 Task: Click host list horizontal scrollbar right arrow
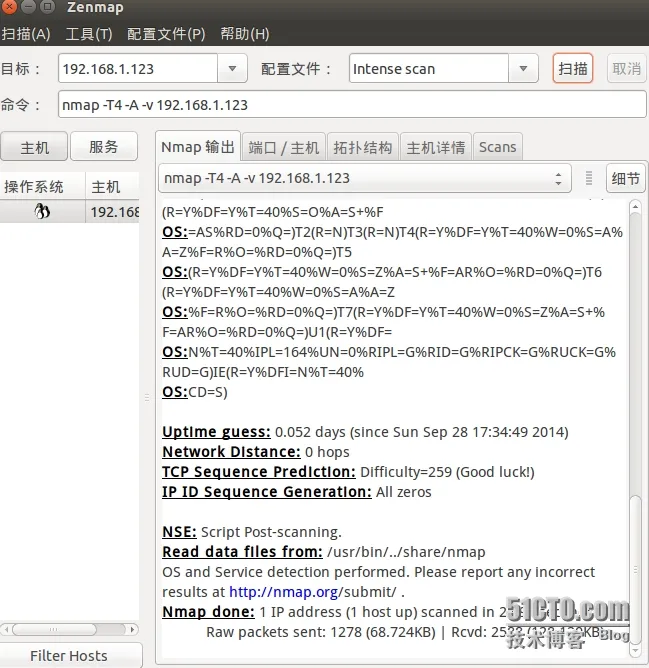[x=133, y=629]
